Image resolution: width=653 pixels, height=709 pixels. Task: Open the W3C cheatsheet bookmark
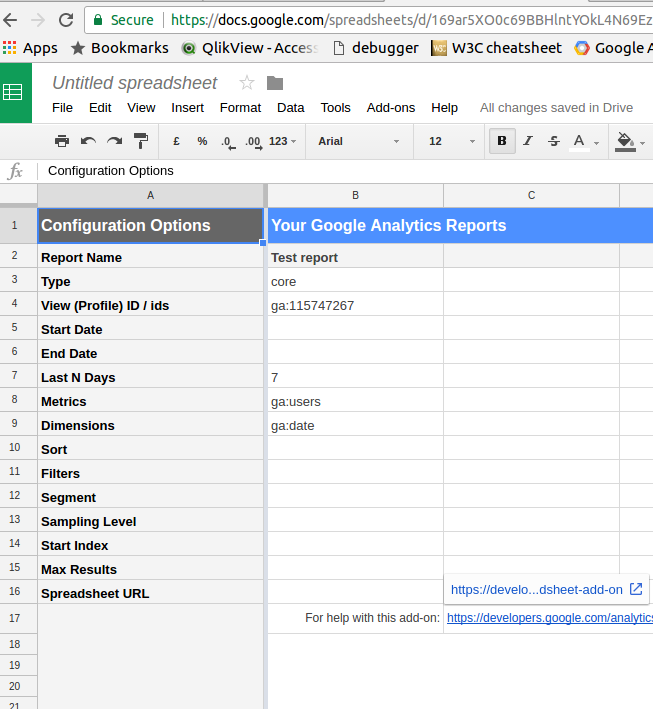point(497,48)
